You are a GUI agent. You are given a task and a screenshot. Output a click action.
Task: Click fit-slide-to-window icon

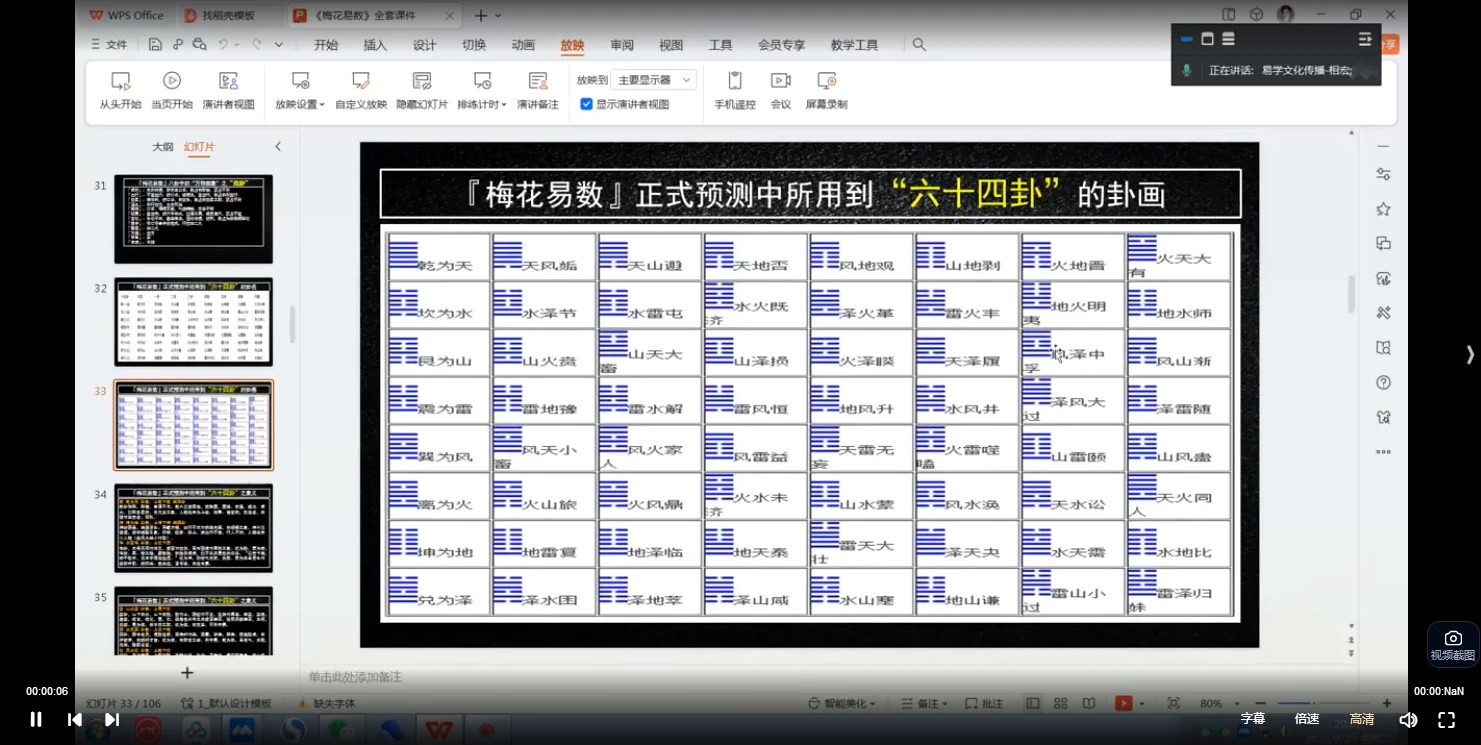point(1174,703)
